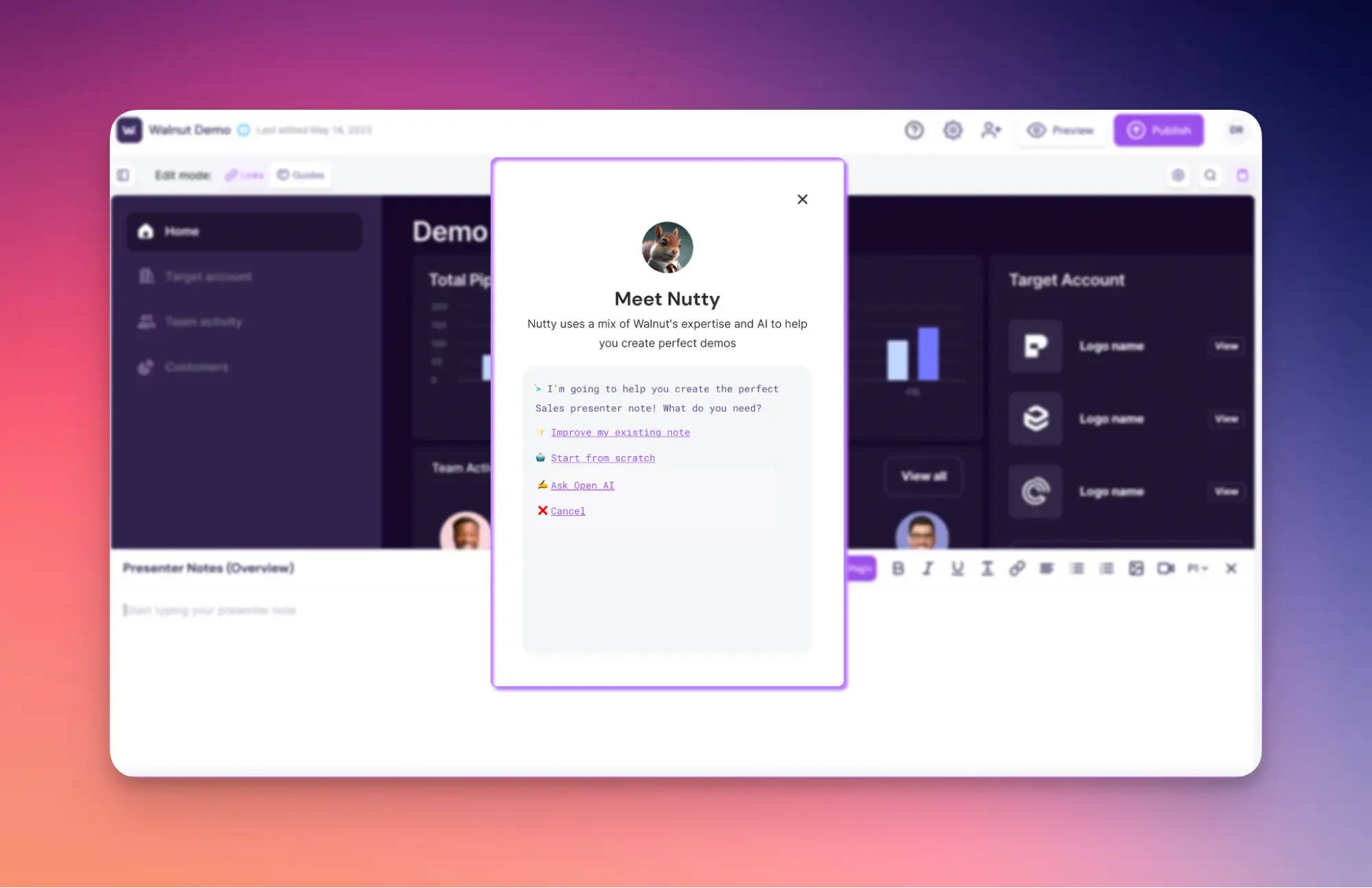Click the underline formatting icon
Image resolution: width=1372 pixels, height=888 pixels.
click(x=958, y=569)
